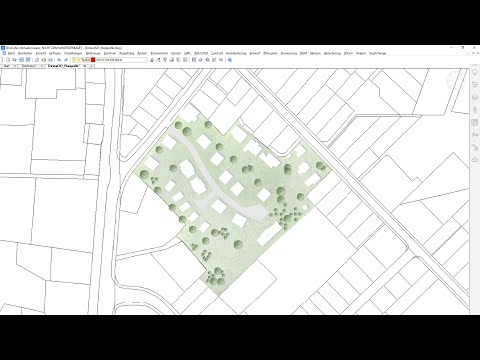The width and height of the screenshot is (480, 360).
Task: Open the Properties sliders panel icon
Action: coord(475,85)
